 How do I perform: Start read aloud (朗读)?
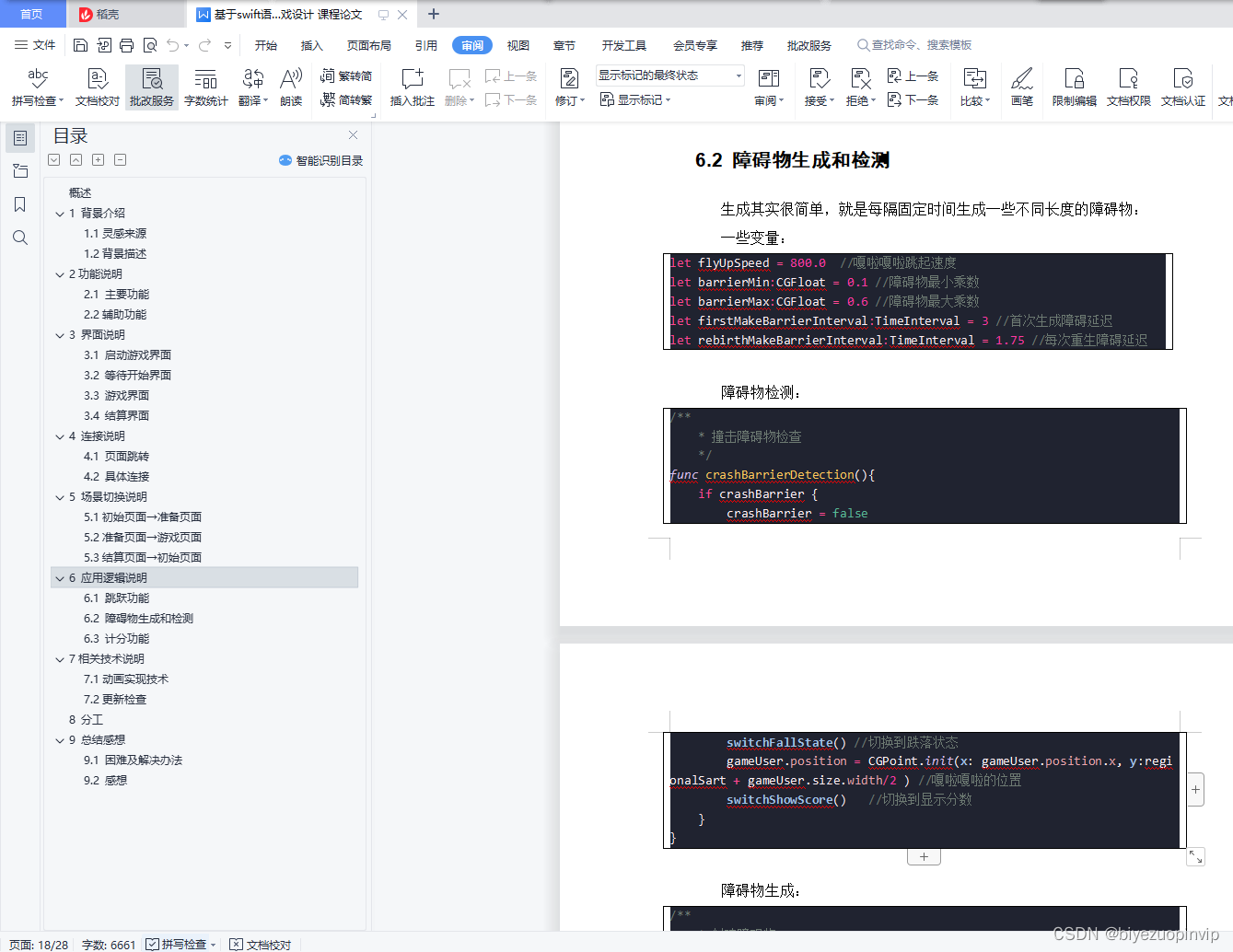[291, 87]
